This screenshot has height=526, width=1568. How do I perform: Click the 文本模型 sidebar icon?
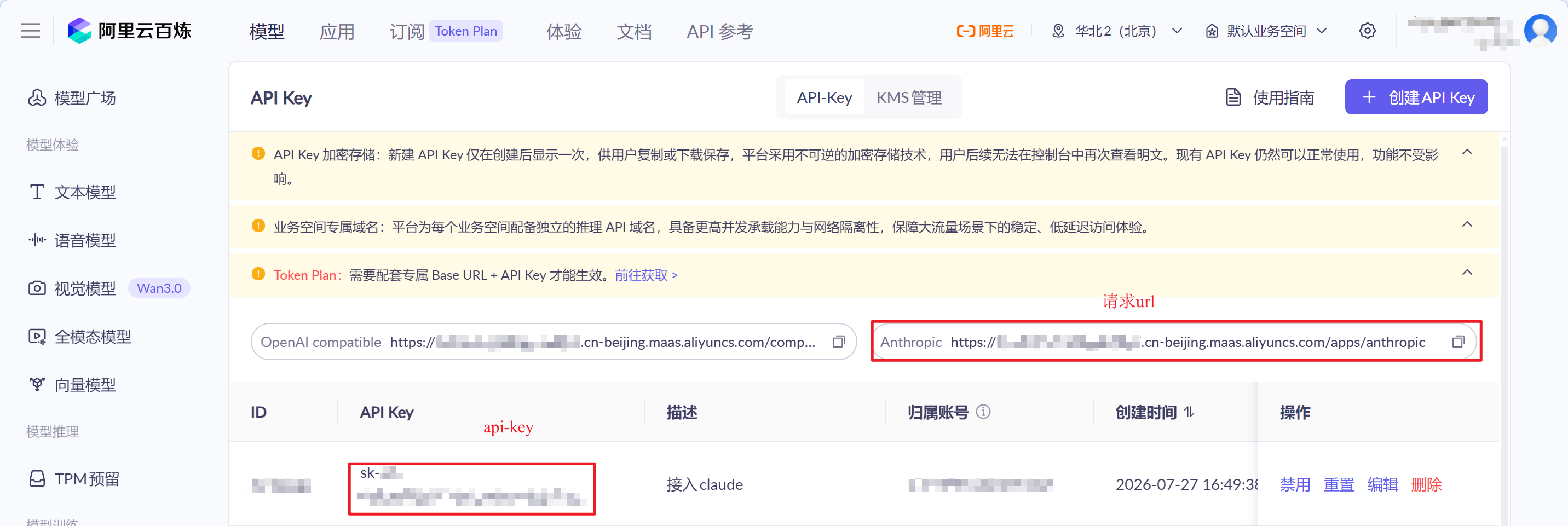(37, 192)
